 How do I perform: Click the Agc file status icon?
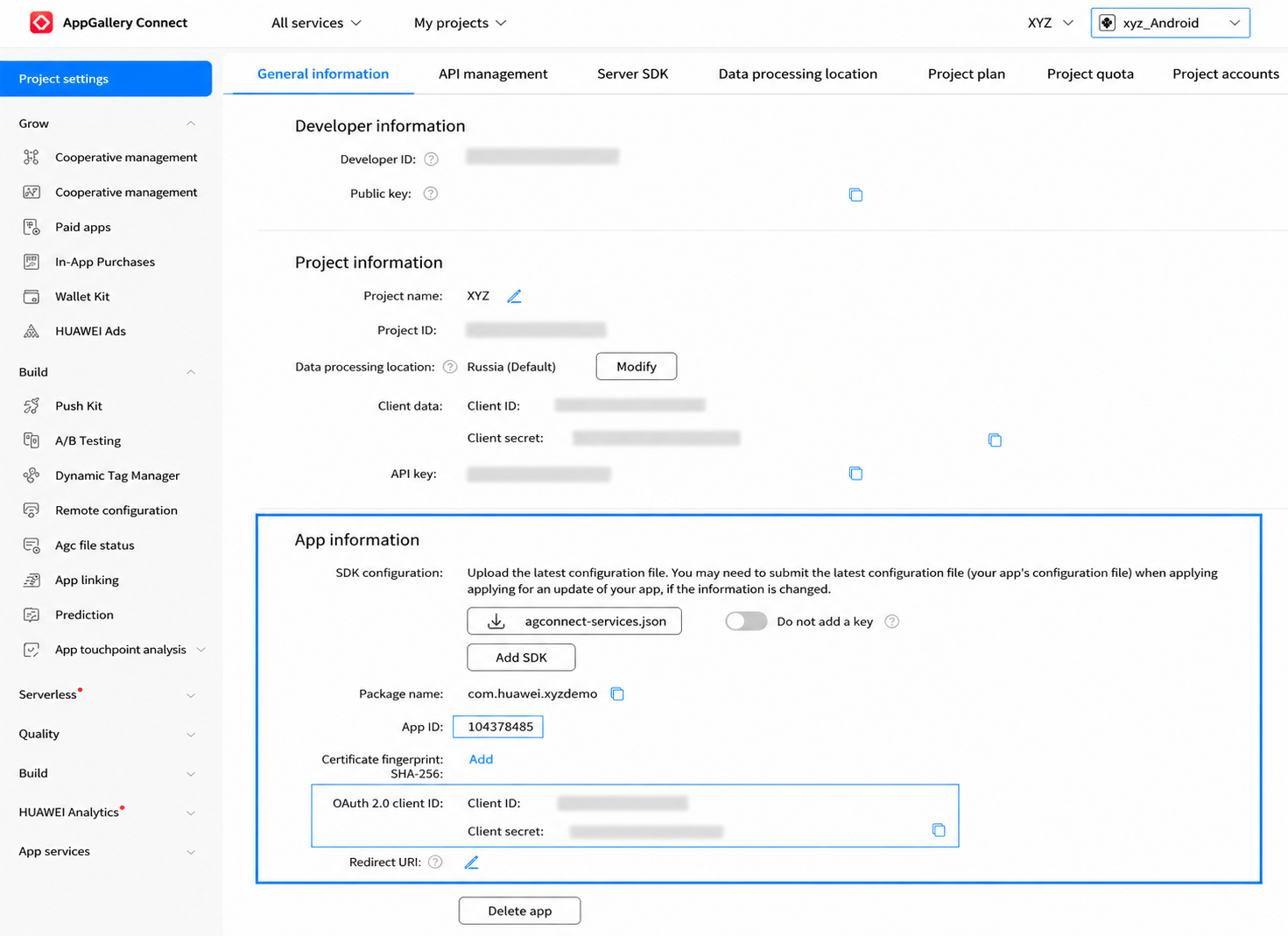click(x=32, y=545)
